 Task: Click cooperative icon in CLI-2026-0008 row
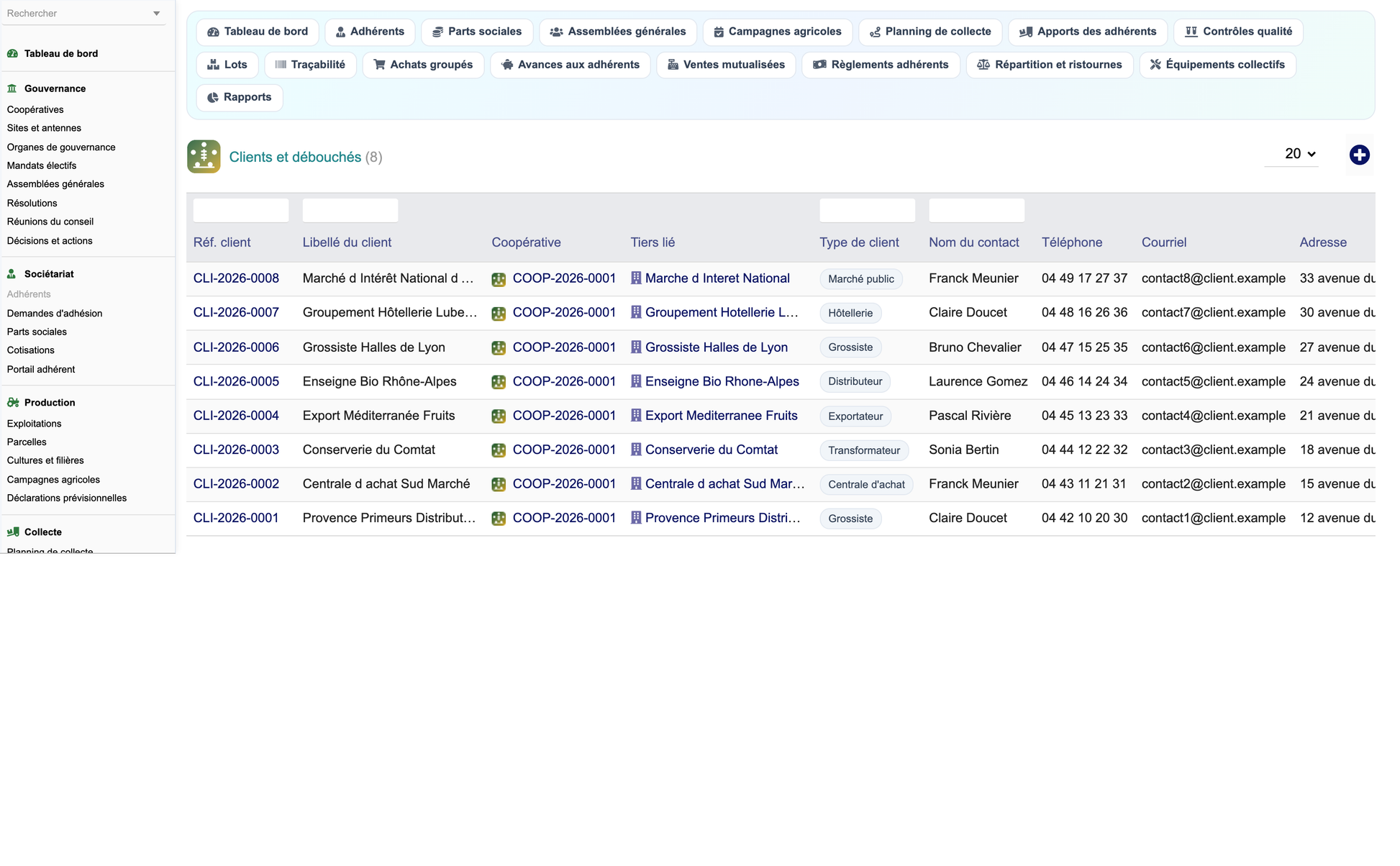pos(499,279)
